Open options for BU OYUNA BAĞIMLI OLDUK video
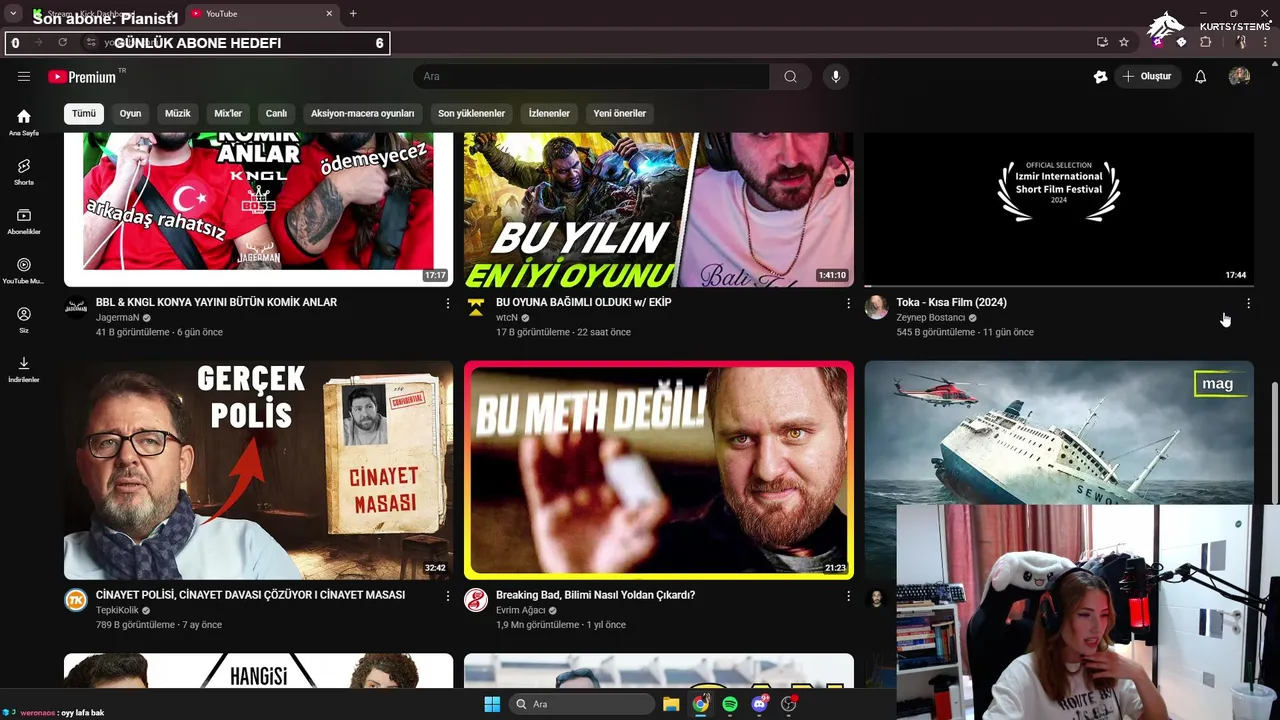The height and width of the screenshot is (720, 1280). pos(848,303)
